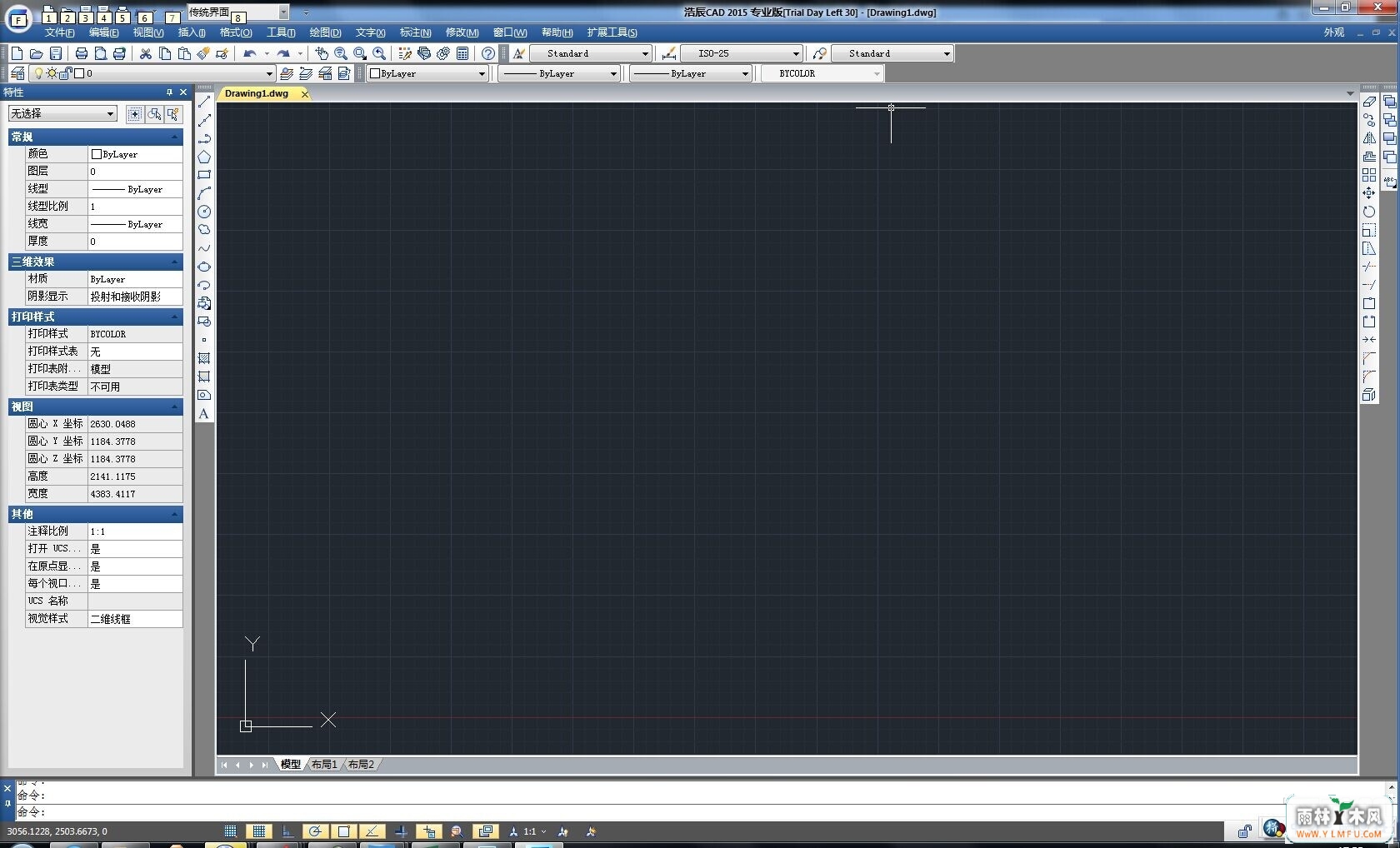The width and height of the screenshot is (1400, 848).
Task: Select the Circle drawing tool
Action: (x=204, y=212)
